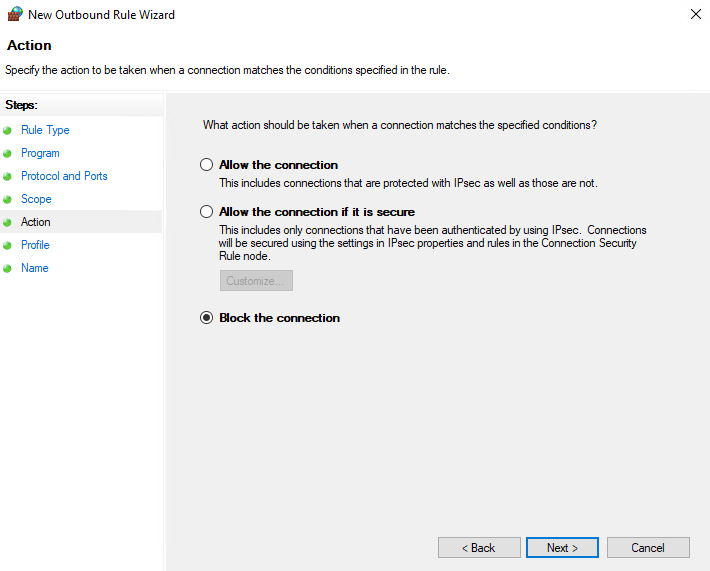Click the green dot beside Rule Type
Screen dimensions: 710x571
pyautogui.click(x=8, y=131)
